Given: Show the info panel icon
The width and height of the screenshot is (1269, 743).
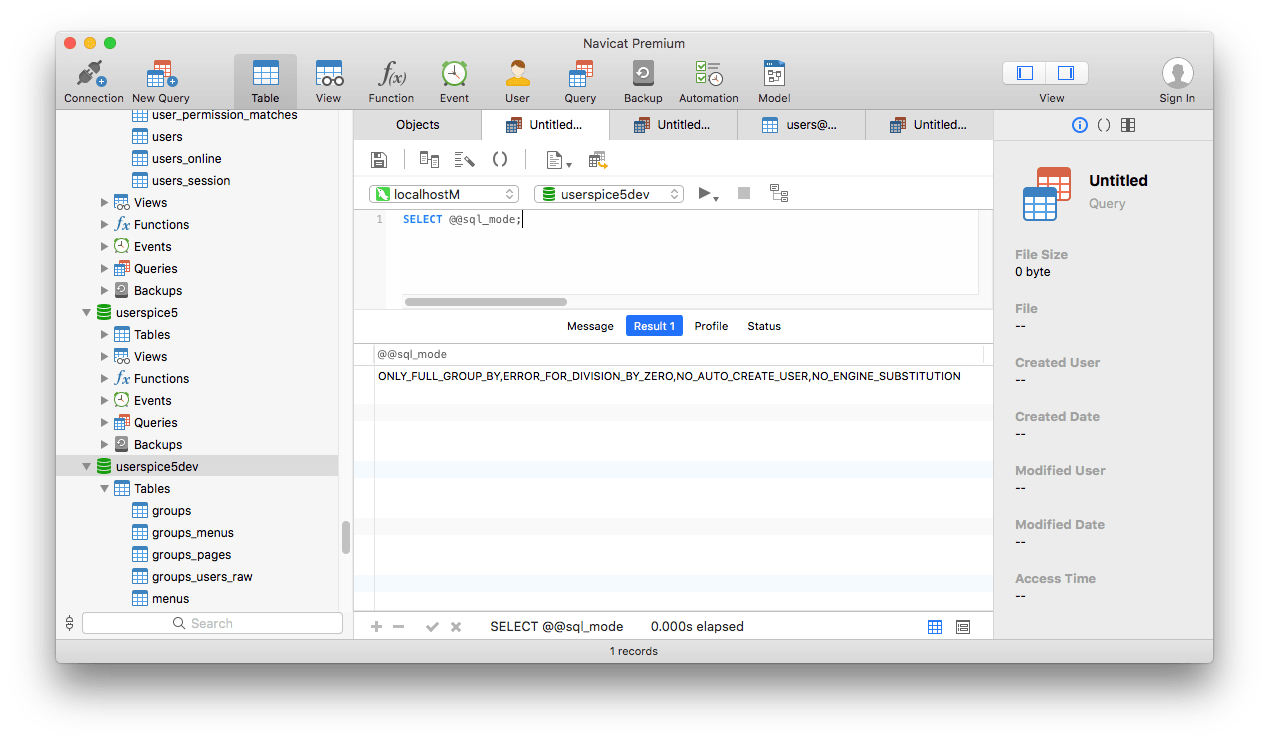Looking at the screenshot, I should [1079, 125].
